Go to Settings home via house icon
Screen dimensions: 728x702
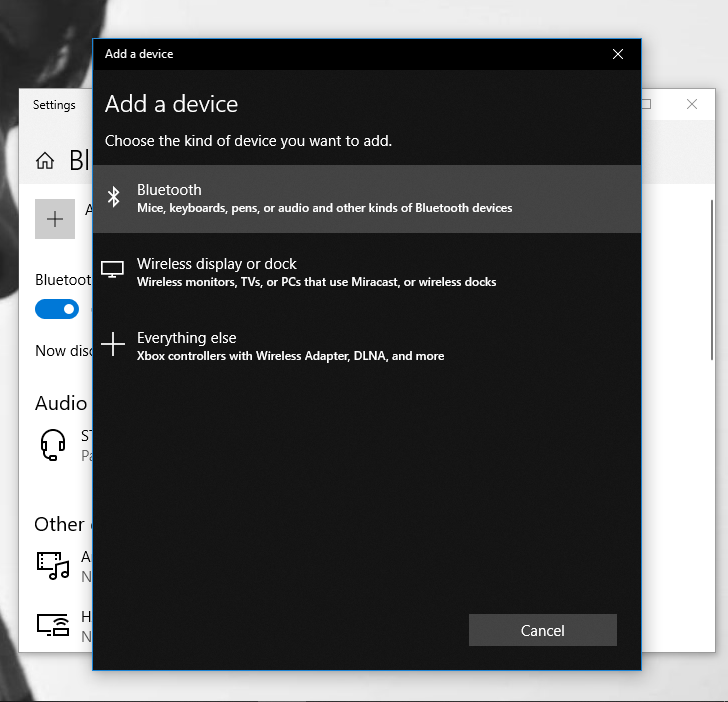point(45,161)
